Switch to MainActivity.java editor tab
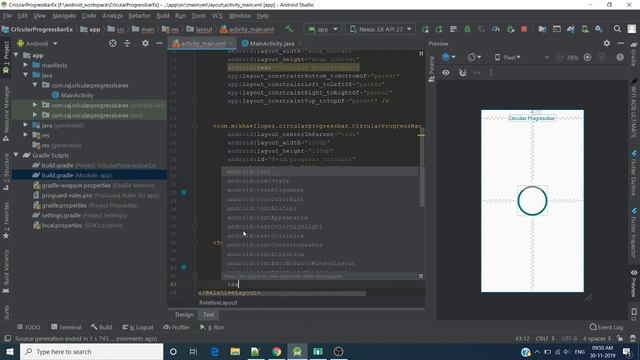 (x=272, y=43)
